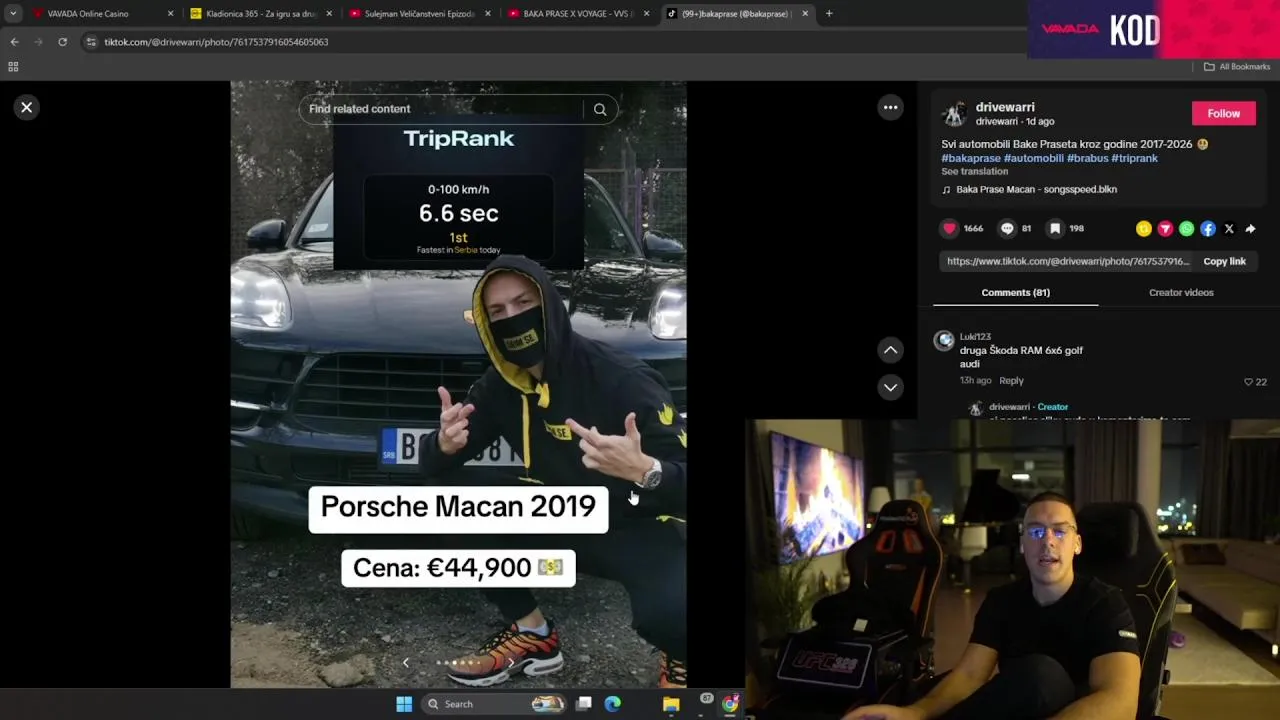The image size is (1280, 720).
Task: Click the address bar URL
Action: coord(216,42)
